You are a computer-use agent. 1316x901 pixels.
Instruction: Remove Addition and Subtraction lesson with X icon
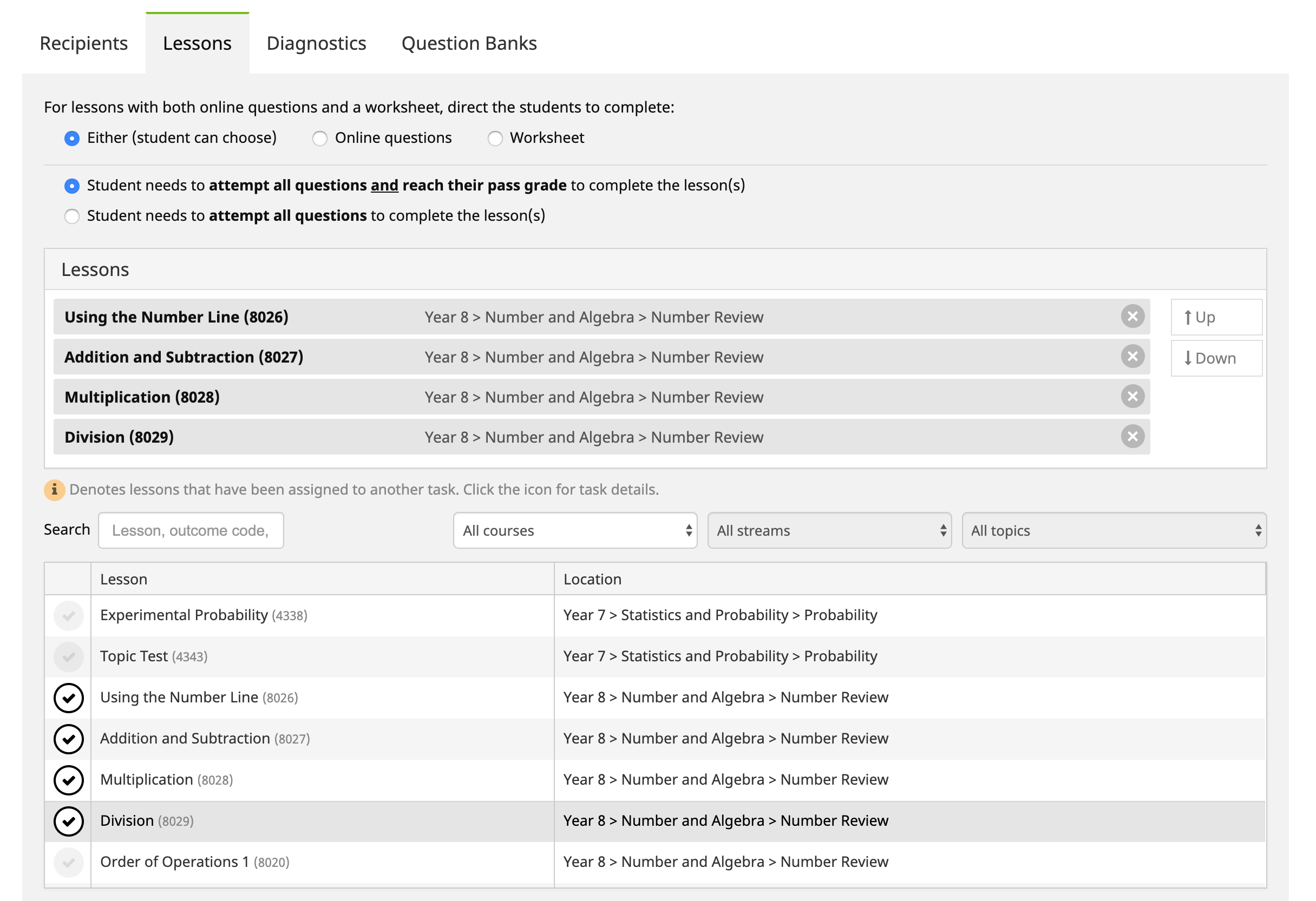coord(1132,357)
